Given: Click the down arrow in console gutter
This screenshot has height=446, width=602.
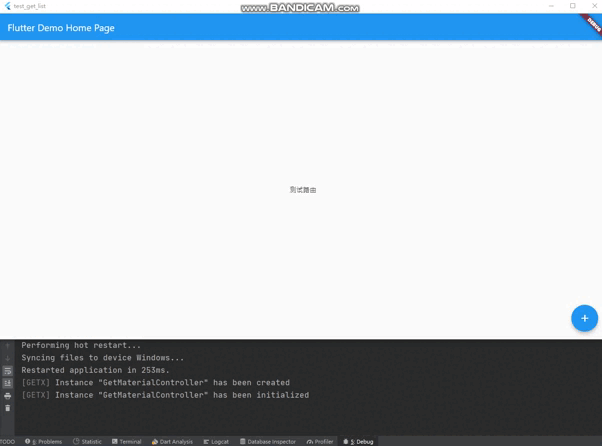Looking at the screenshot, I should [7, 358].
